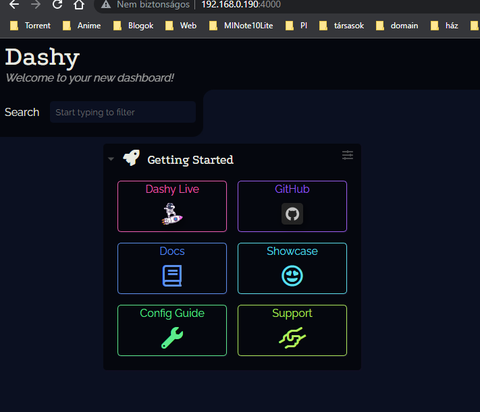480x412 pixels.
Task: Click the browser home icon
Action: click(x=79, y=4)
